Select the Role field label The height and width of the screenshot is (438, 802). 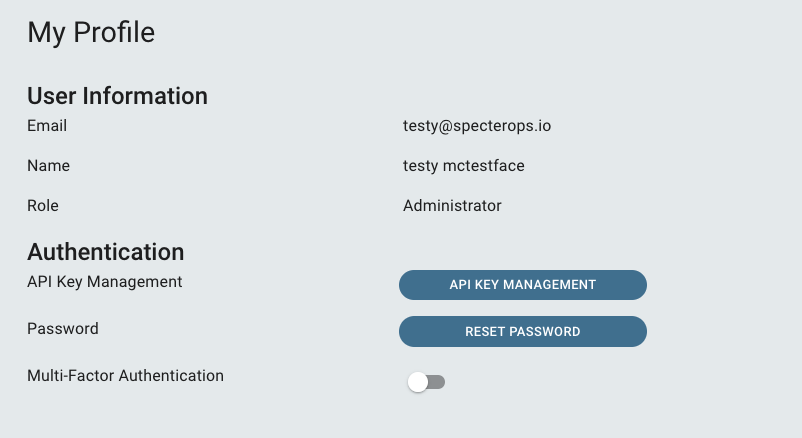tap(43, 206)
